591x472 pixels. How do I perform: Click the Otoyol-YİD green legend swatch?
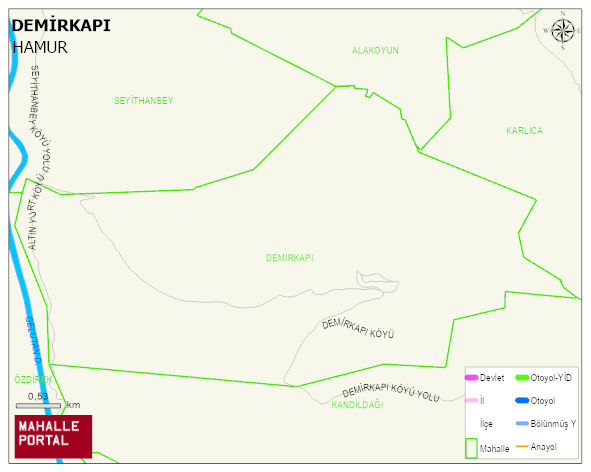(522, 377)
